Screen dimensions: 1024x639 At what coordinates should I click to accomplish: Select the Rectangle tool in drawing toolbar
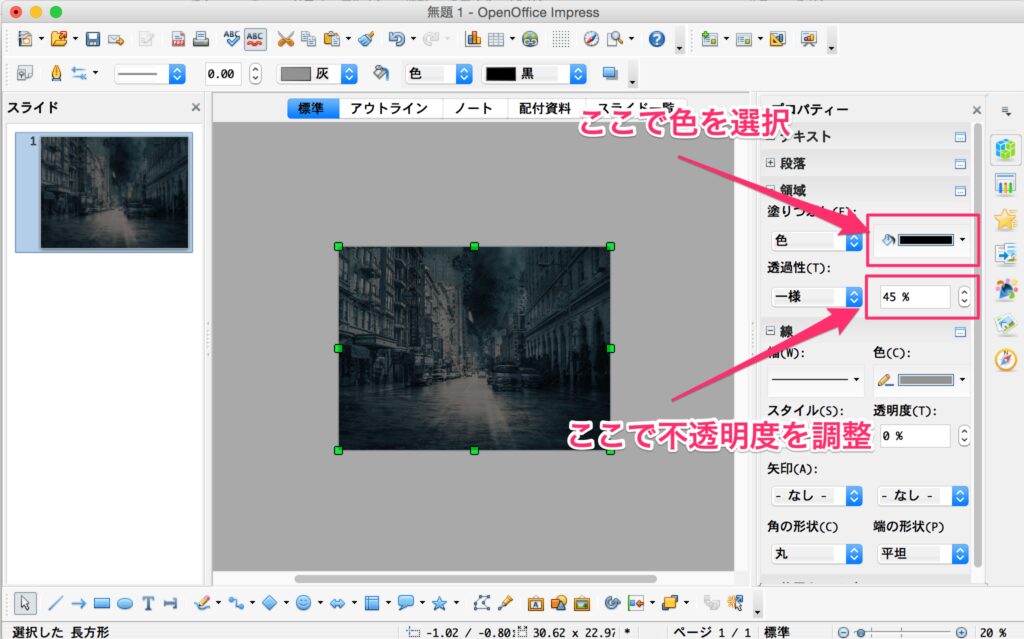101,603
